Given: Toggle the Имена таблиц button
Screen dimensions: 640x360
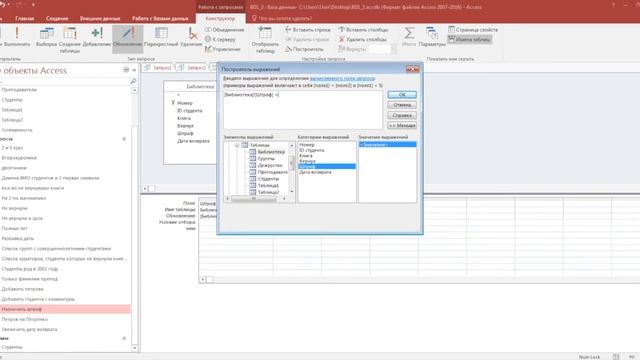Looking at the screenshot, I should pyautogui.click(x=469, y=39).
